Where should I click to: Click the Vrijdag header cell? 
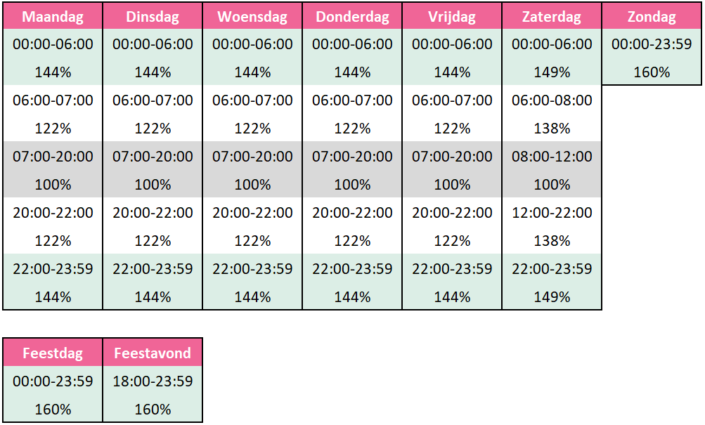click(x=452, y=17)
